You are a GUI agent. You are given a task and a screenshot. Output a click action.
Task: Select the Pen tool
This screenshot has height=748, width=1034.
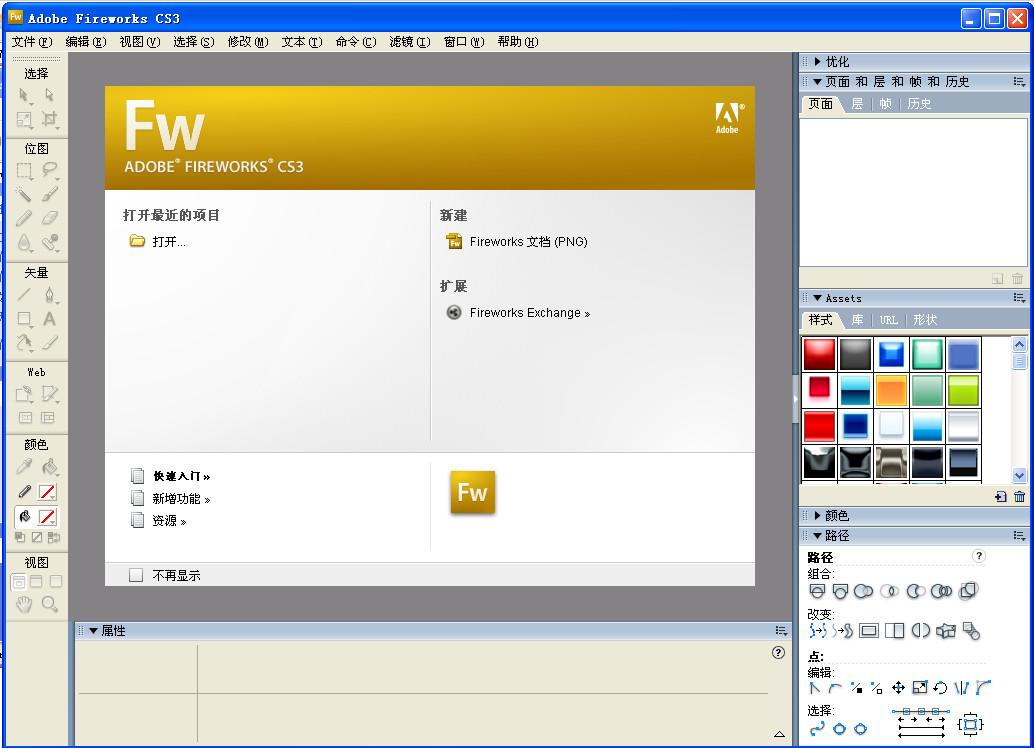tap(49, 294)
